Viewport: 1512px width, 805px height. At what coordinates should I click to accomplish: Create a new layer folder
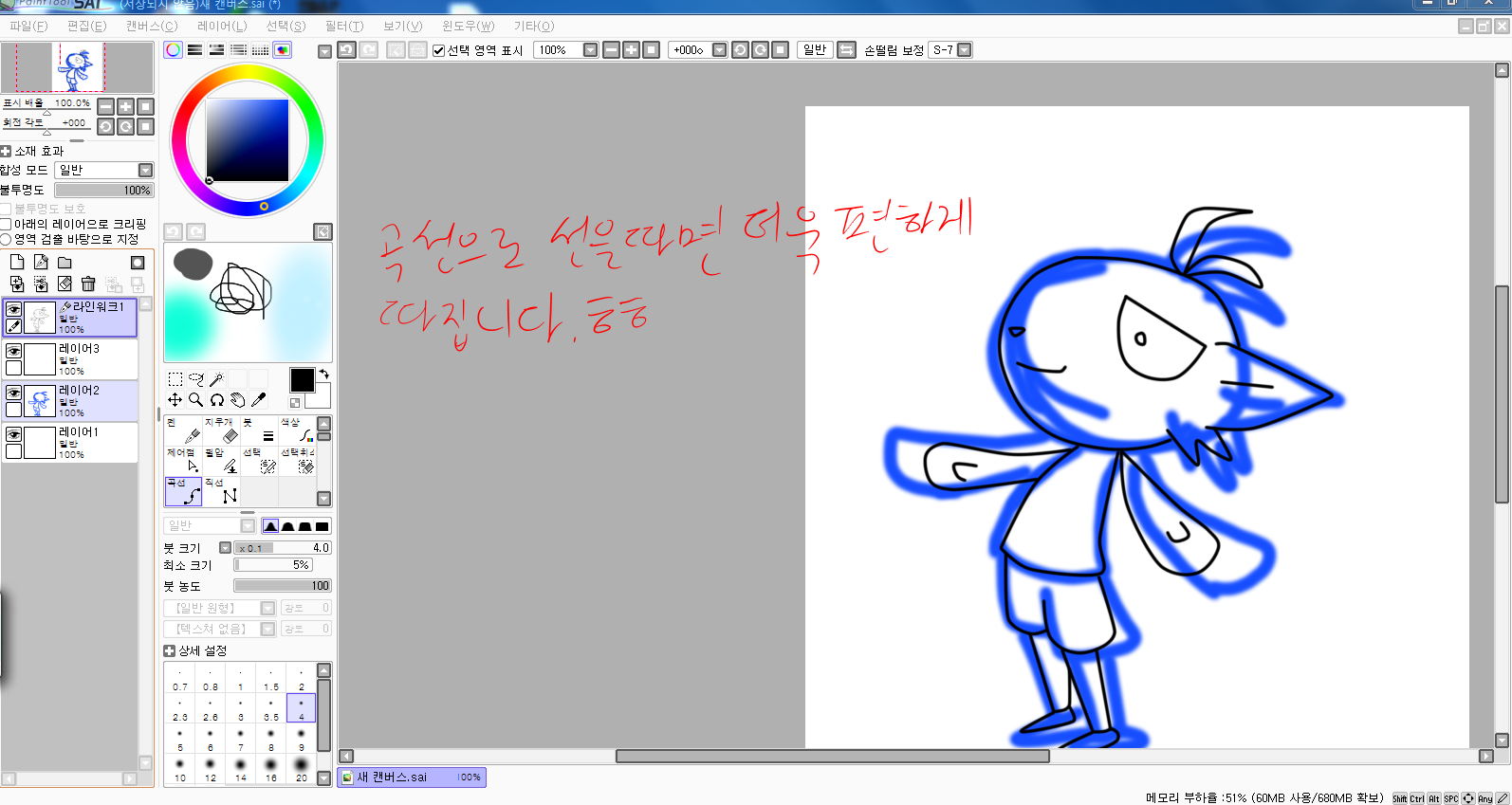pyautogui.click(x=65, y=263)
